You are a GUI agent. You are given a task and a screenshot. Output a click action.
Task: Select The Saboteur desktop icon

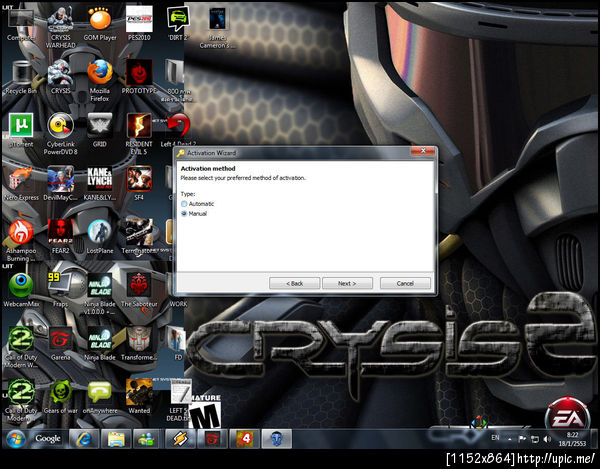tap(139, 290)
